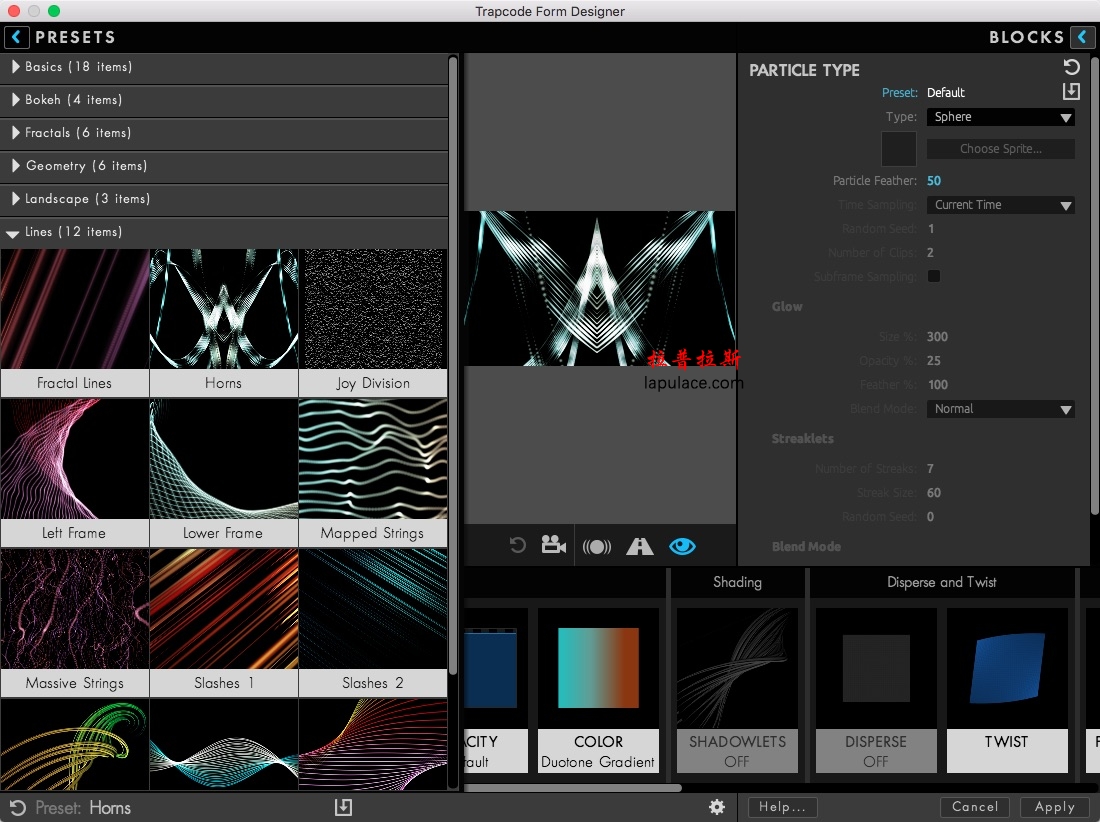Collapse the Presets panel with back arrow
Screen dimensions: 1100x822
coord(17,36)
